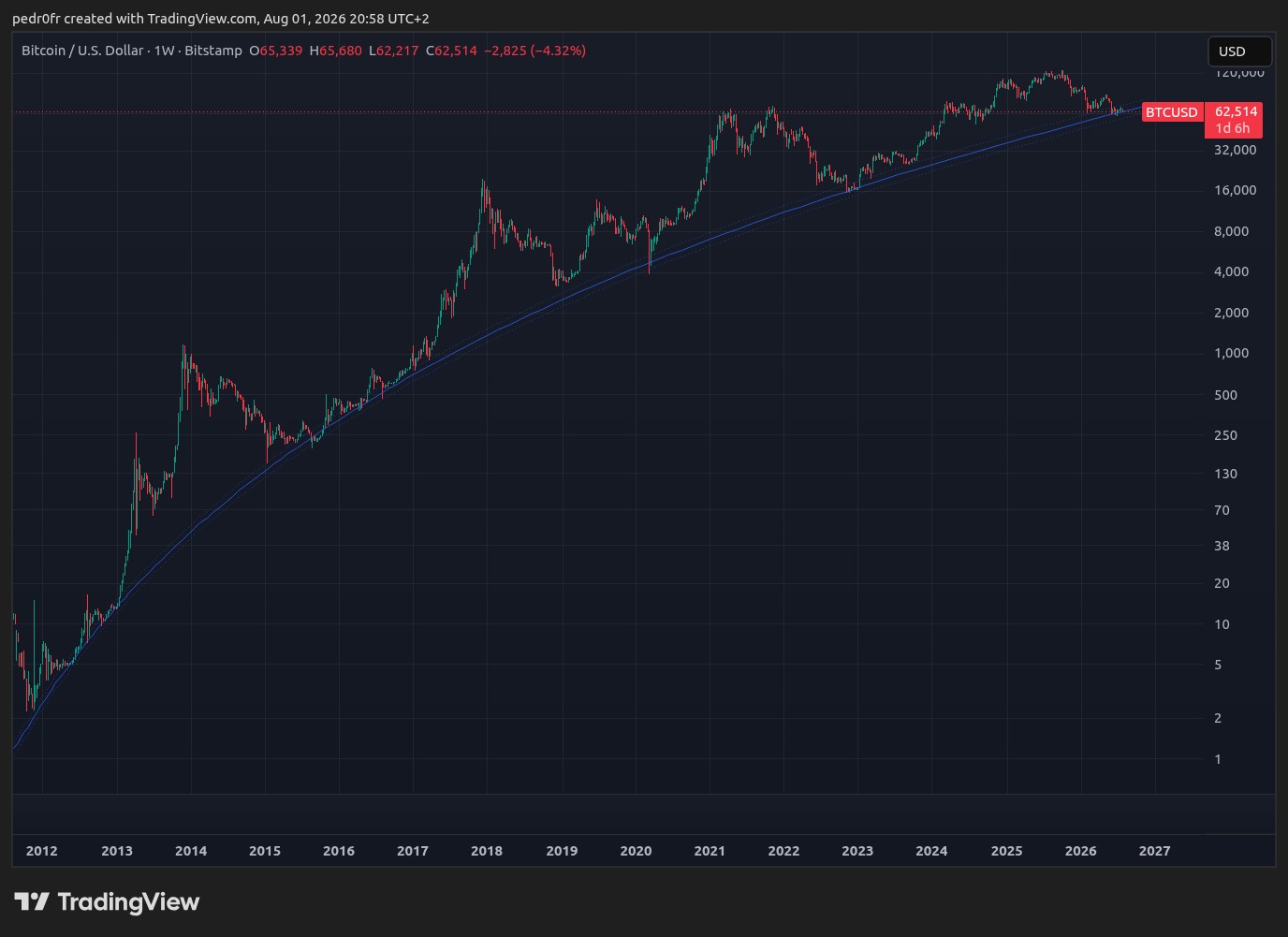The height and width of the screenshot is (937, 1288).
Task: Click the 500 price axis label
Action: [x=1226, y=395]
